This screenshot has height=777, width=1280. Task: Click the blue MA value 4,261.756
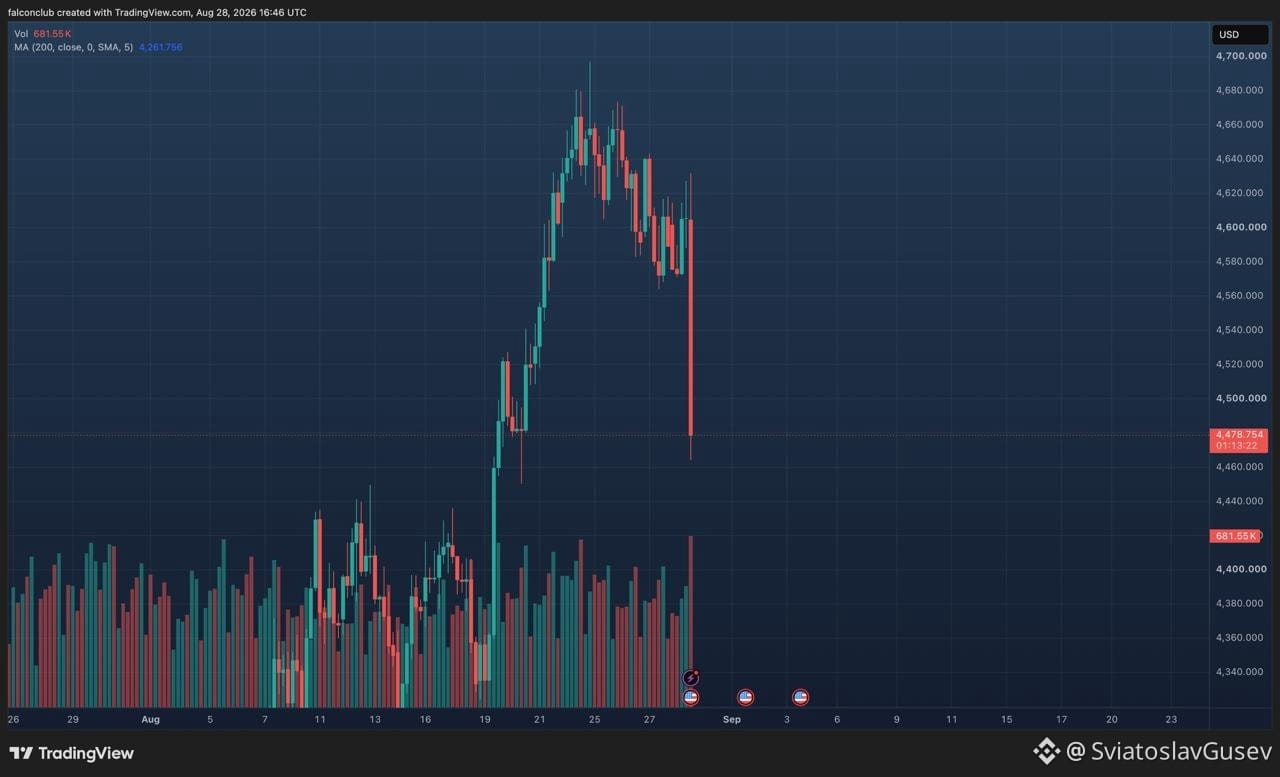tap(160, 47)
